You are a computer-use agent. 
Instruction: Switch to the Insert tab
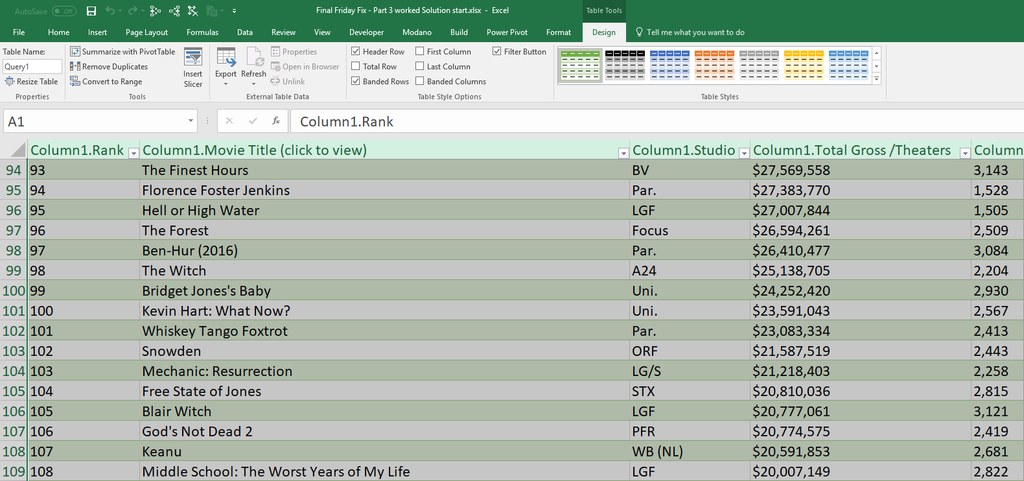point(97,32)
